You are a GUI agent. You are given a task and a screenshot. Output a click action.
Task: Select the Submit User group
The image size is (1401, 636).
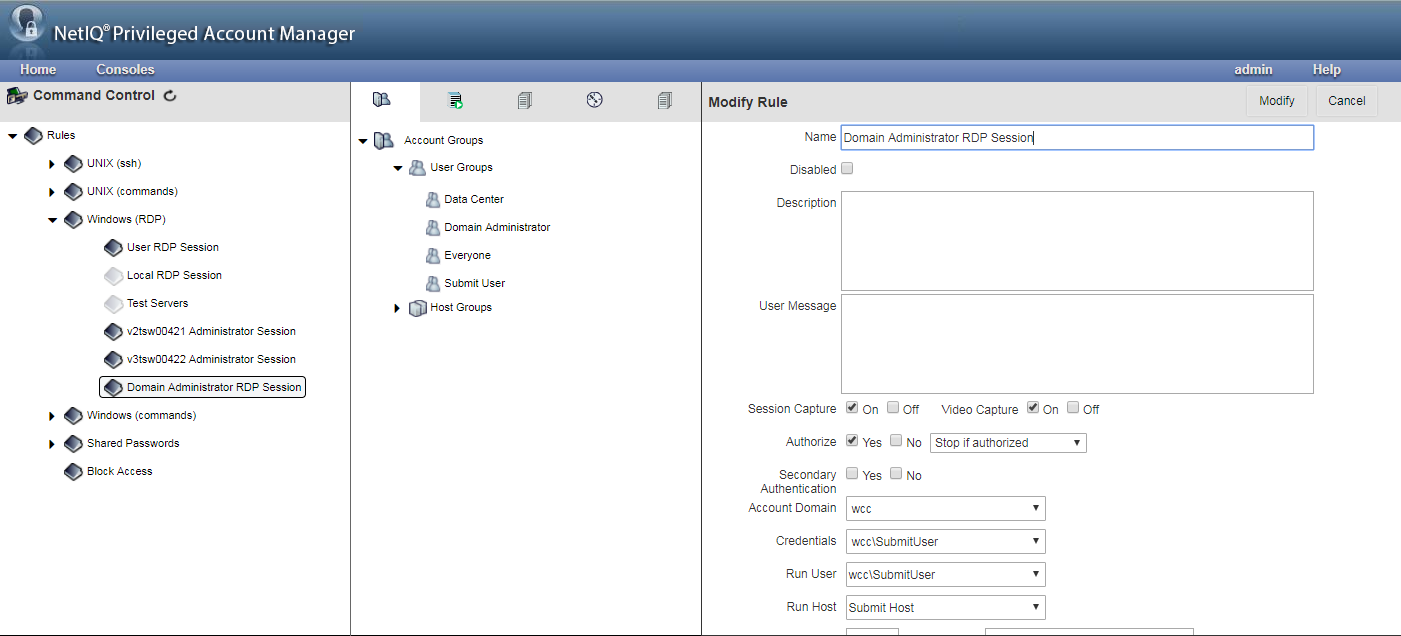(x=474, y=283)
